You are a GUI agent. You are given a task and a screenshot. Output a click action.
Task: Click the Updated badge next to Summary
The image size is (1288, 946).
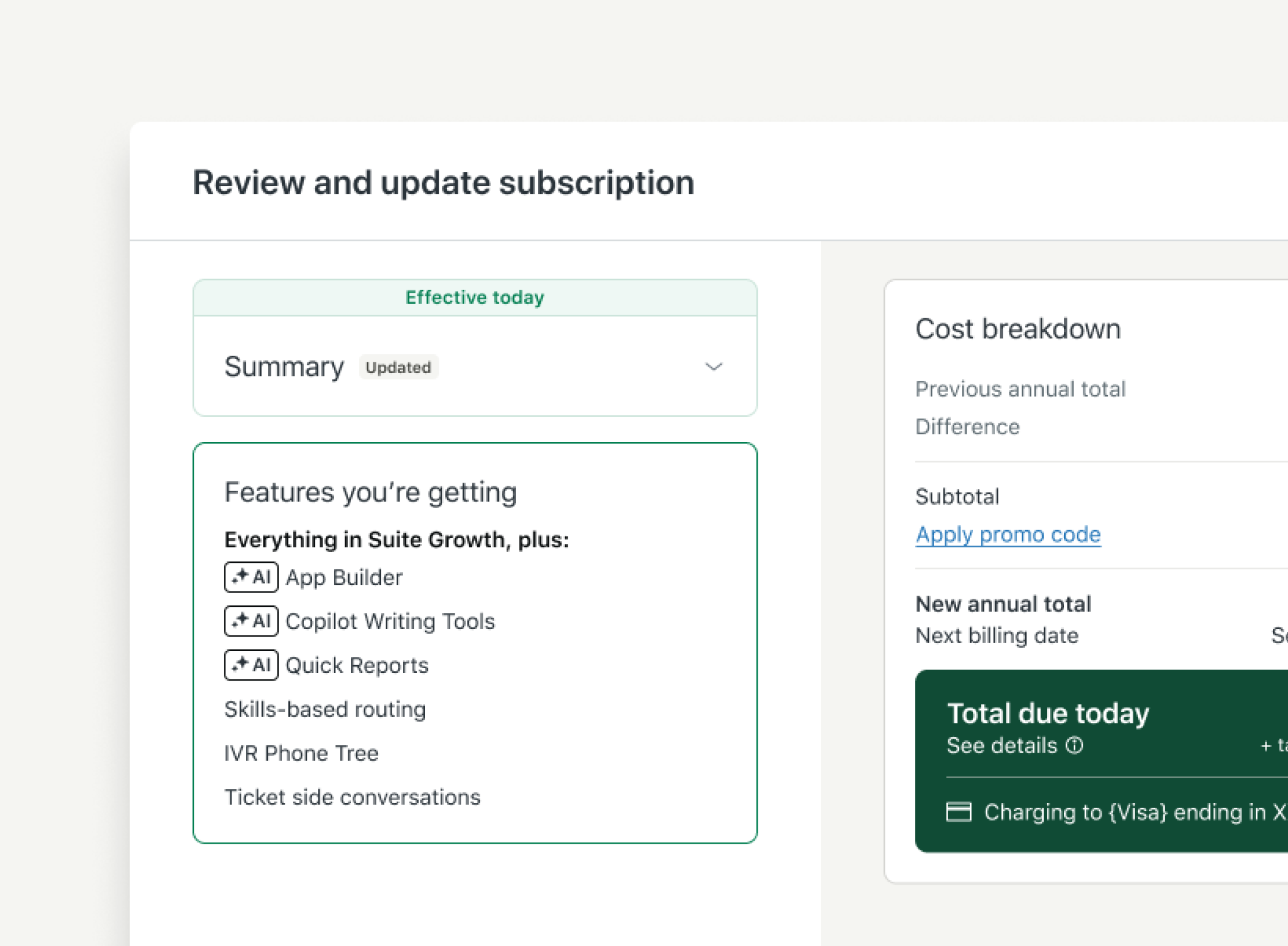pyautogui.click(x=398, y=367)
